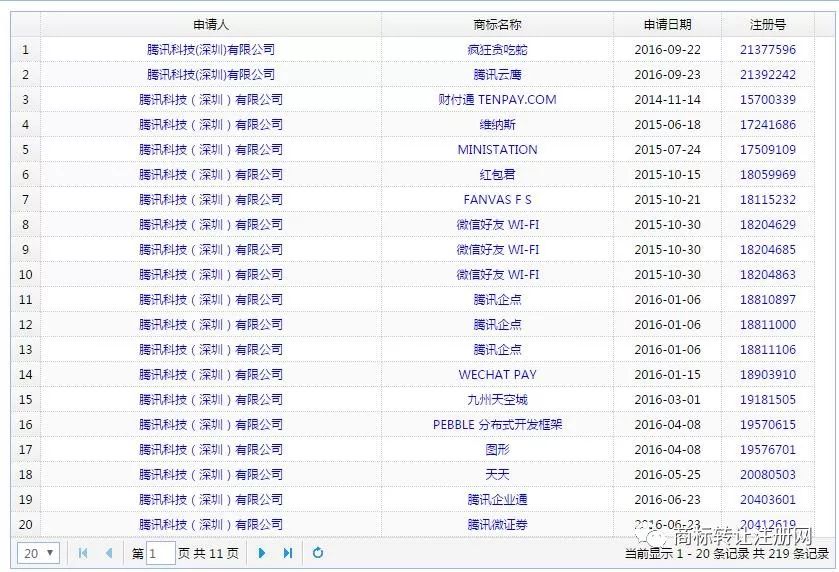Click application date 2015-07-24

(667, 150)
